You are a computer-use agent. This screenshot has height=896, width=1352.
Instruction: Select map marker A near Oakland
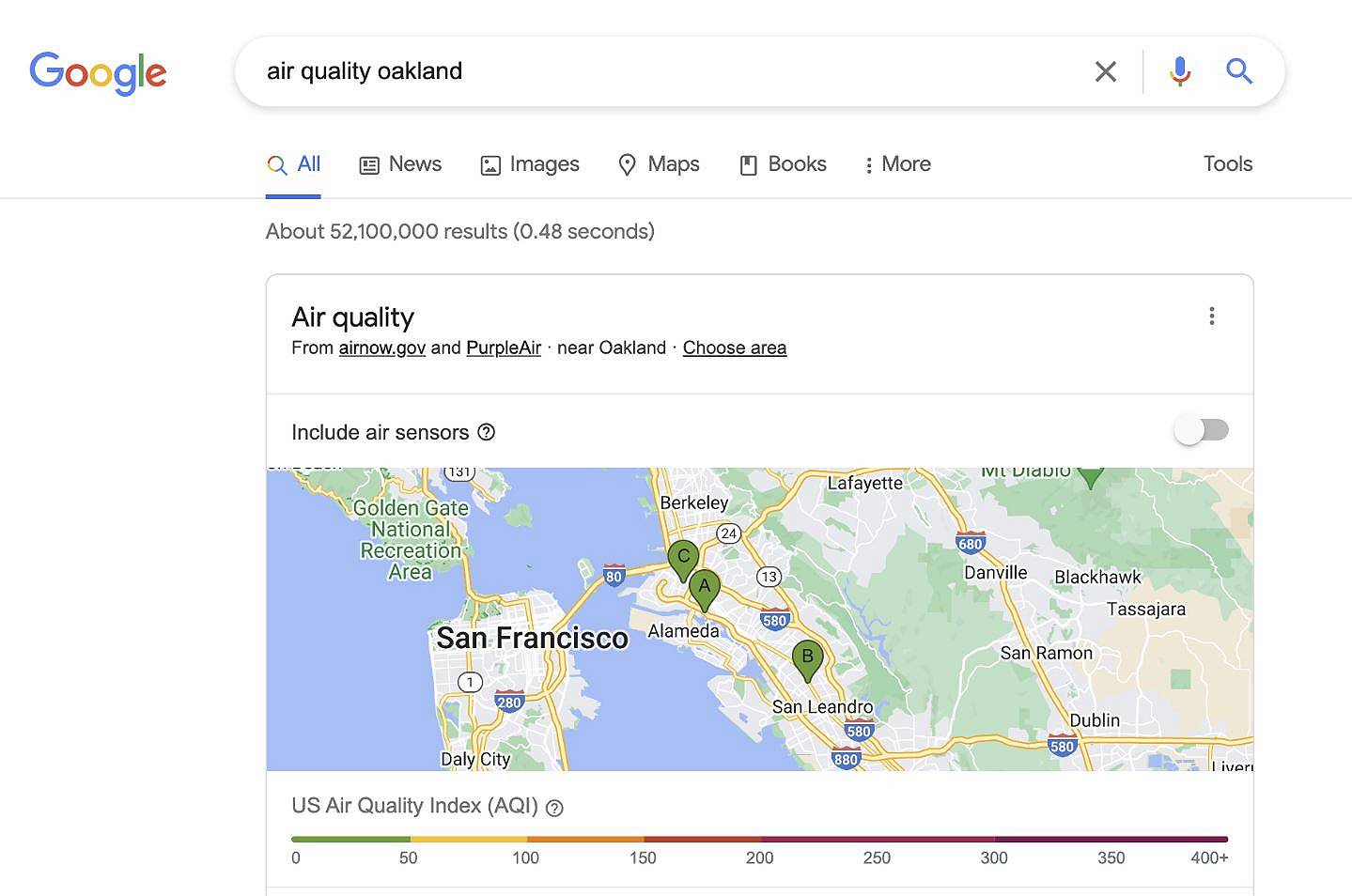(x=704, y=587)
